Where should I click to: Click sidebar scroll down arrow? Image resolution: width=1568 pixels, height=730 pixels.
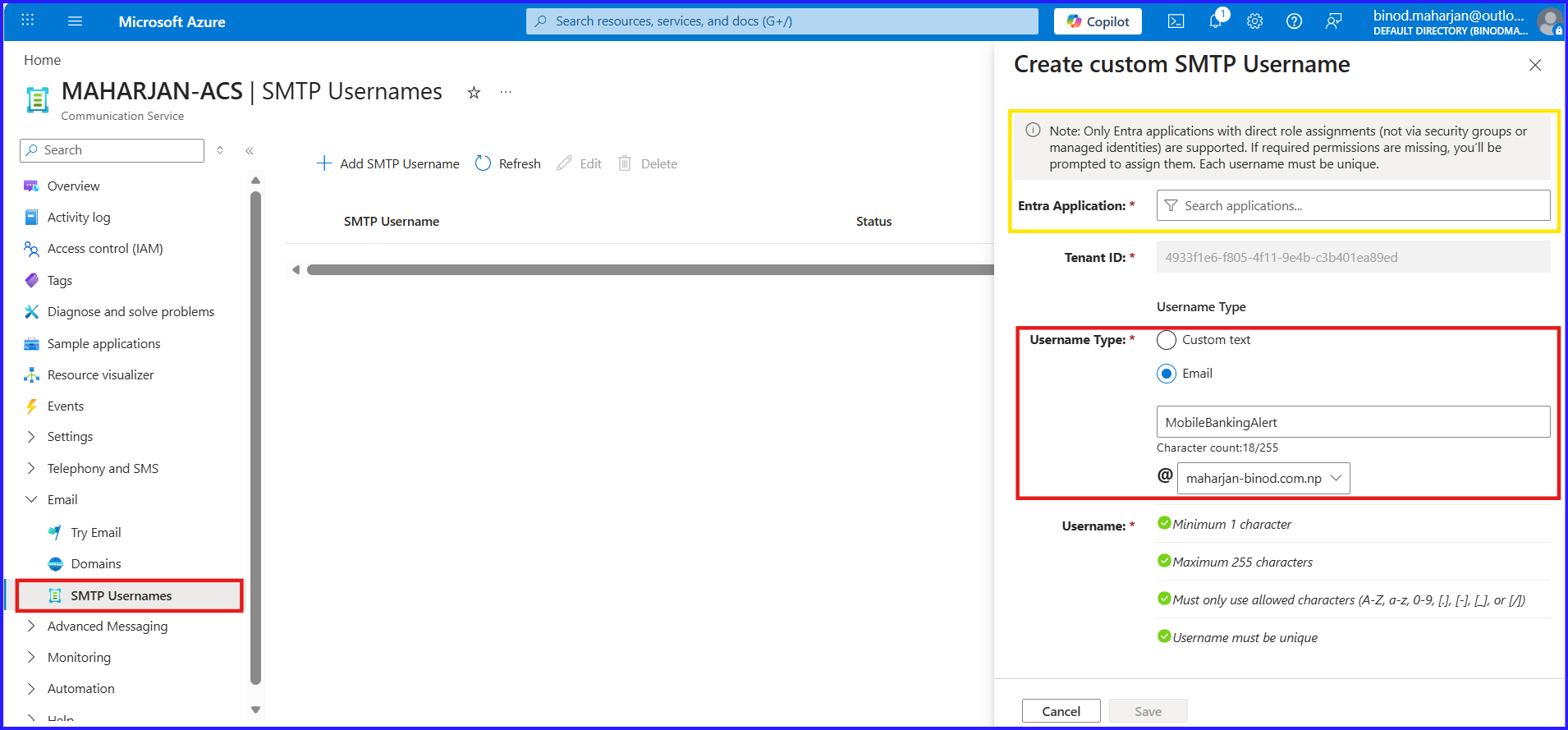pyautogui.click(x=255, y=709)
